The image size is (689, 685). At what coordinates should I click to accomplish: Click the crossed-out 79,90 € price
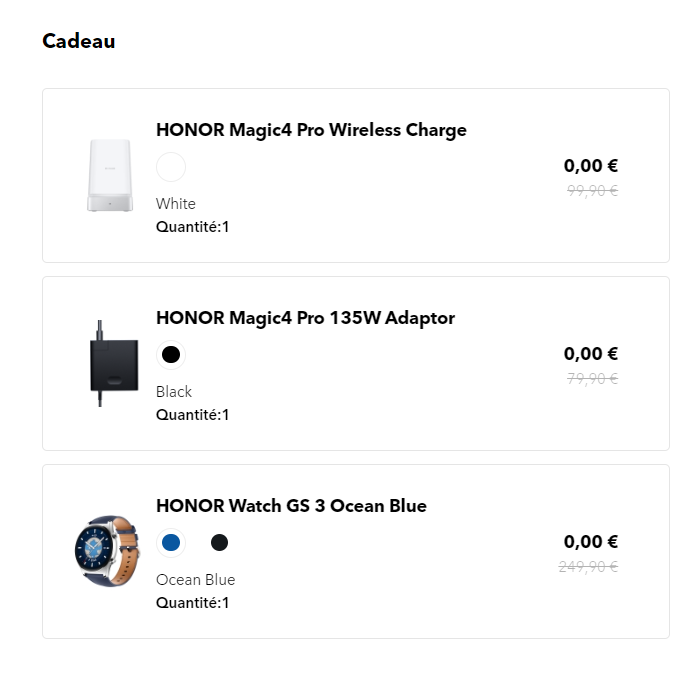click(x=592, y=379)
